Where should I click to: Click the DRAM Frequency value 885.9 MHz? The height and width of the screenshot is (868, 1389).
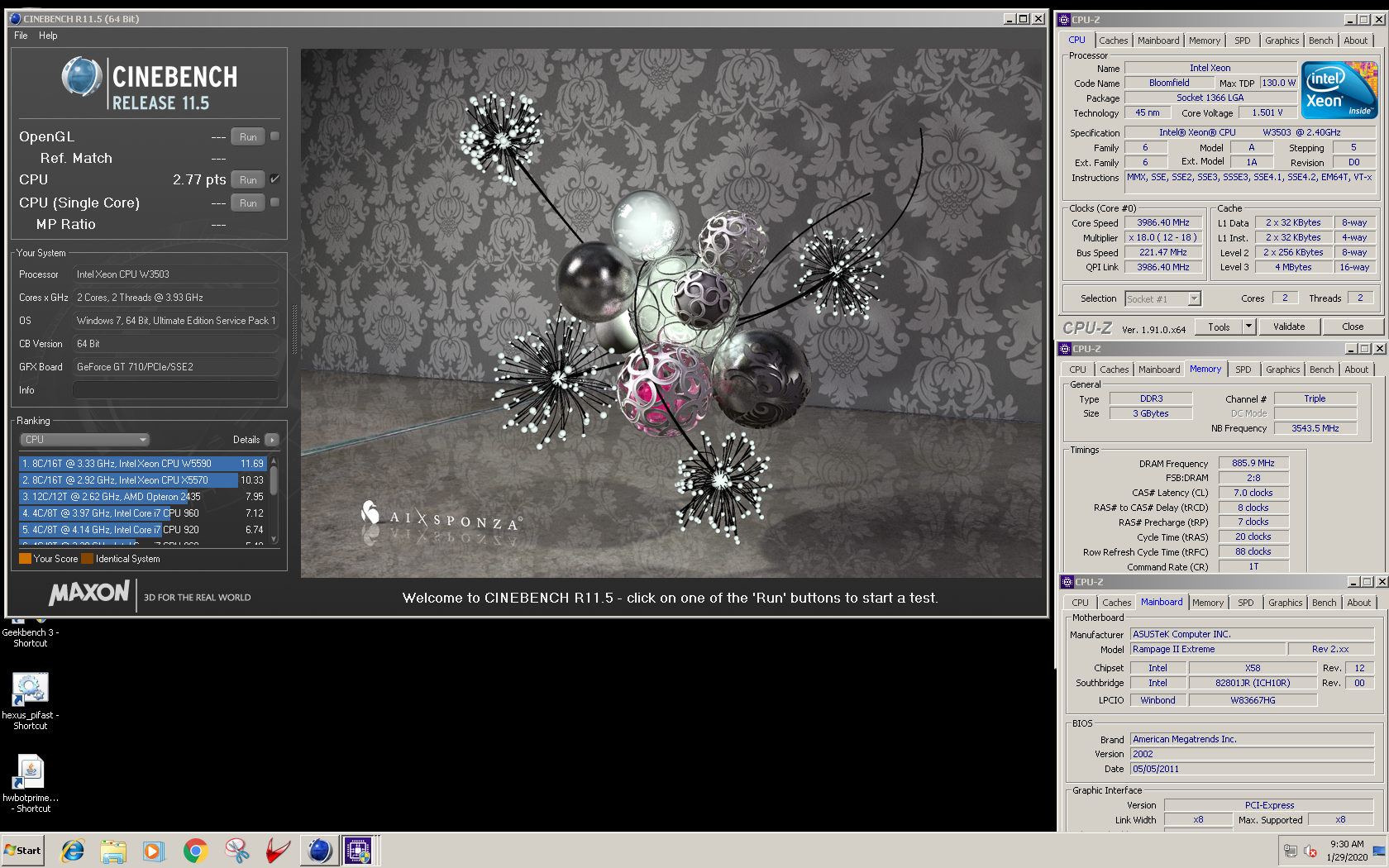pos(1253,463)
